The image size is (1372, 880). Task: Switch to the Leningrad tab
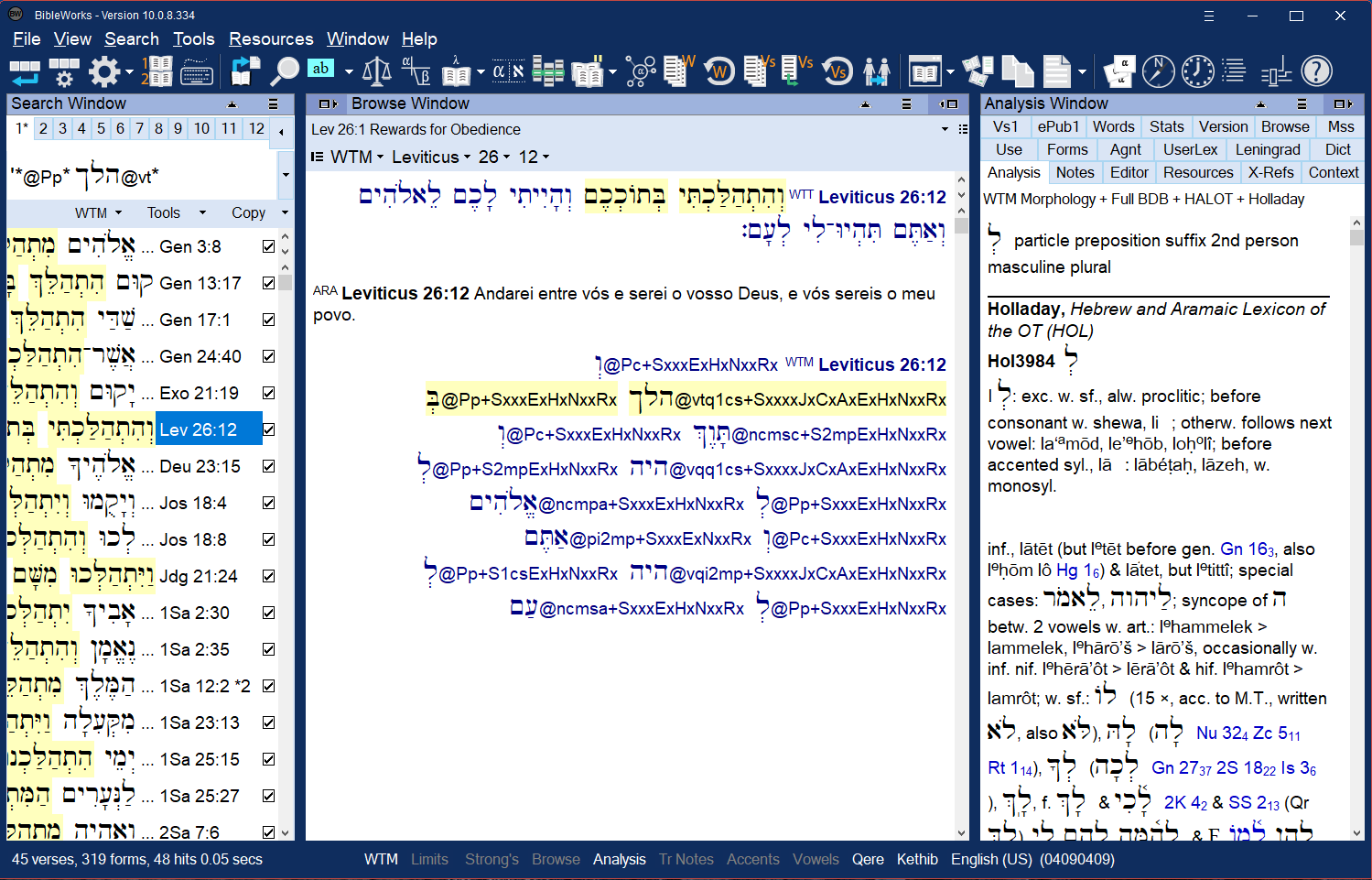tap(1267, 149)
